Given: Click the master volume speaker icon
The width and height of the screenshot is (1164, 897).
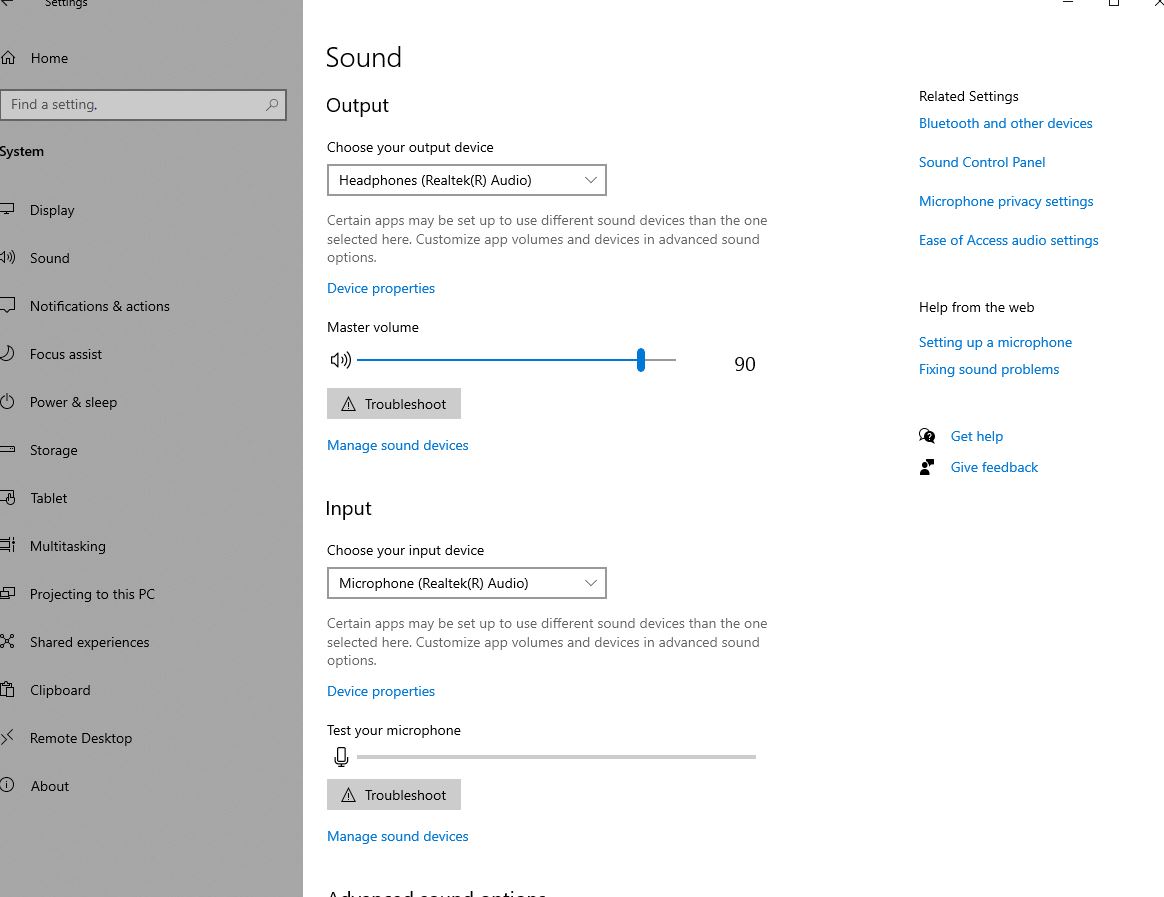Looking at the screenshot, I should [341, 360].
